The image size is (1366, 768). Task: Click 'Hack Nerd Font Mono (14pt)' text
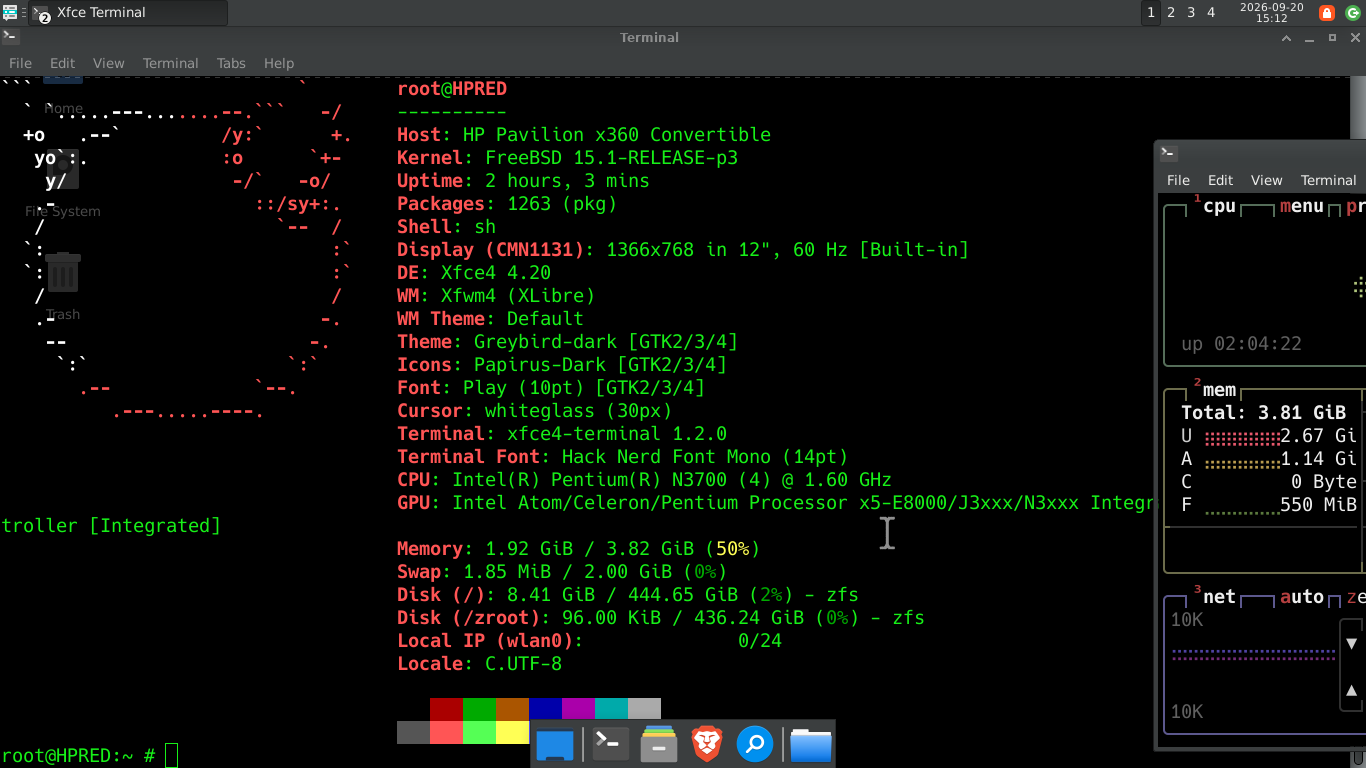[x=705, y=456]
